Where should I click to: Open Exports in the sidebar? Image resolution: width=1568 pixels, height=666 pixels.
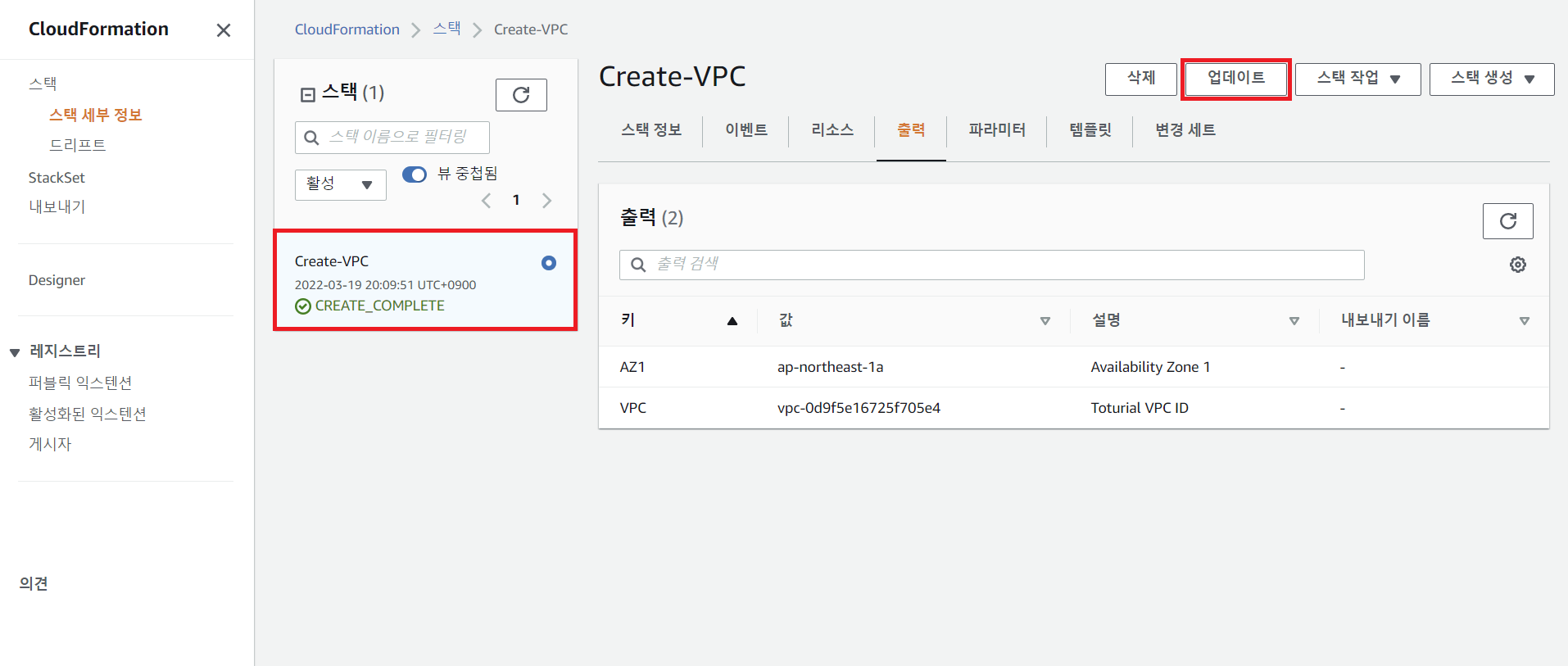(57, 206)
